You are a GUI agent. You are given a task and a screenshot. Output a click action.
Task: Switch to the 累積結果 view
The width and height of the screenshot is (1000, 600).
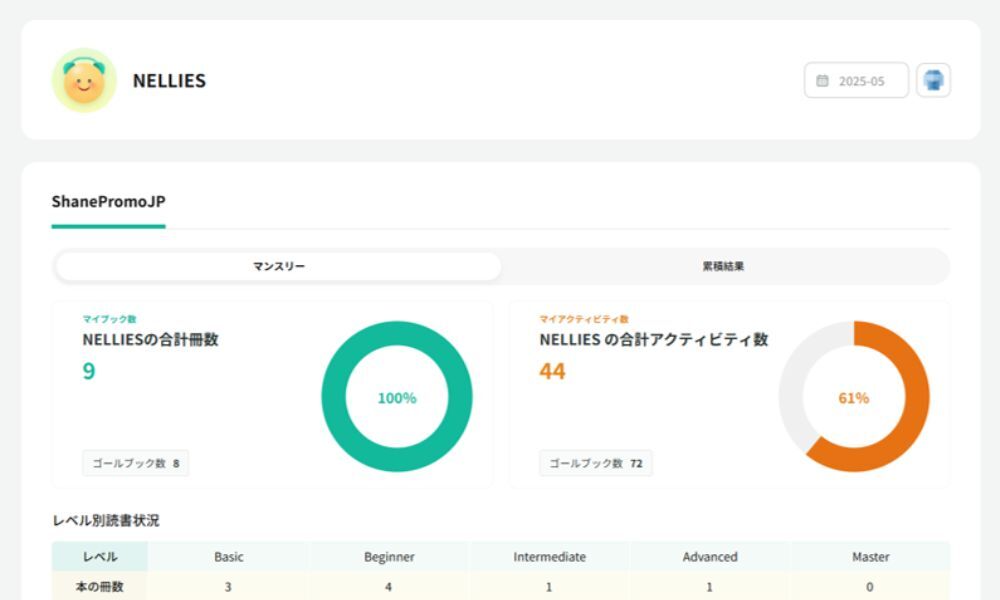pyautogui.click(x=723, y=267)
